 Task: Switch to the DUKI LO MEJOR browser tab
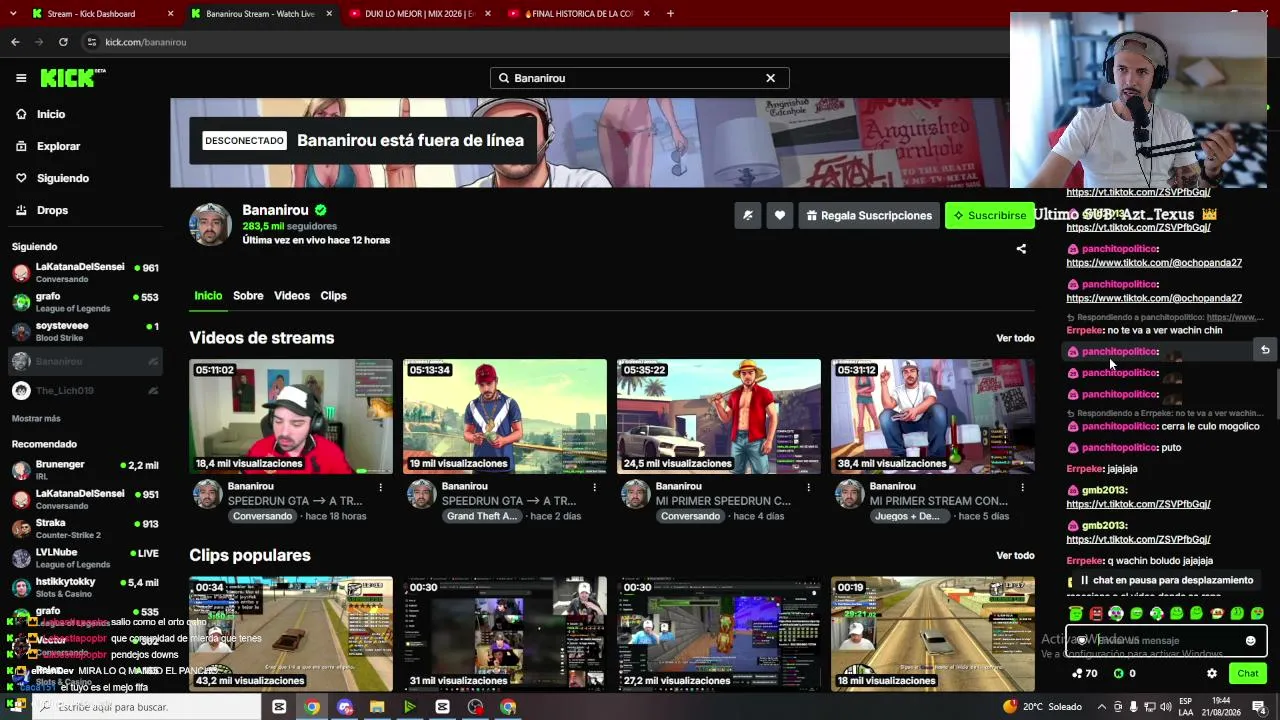click(x=419, y=14)
